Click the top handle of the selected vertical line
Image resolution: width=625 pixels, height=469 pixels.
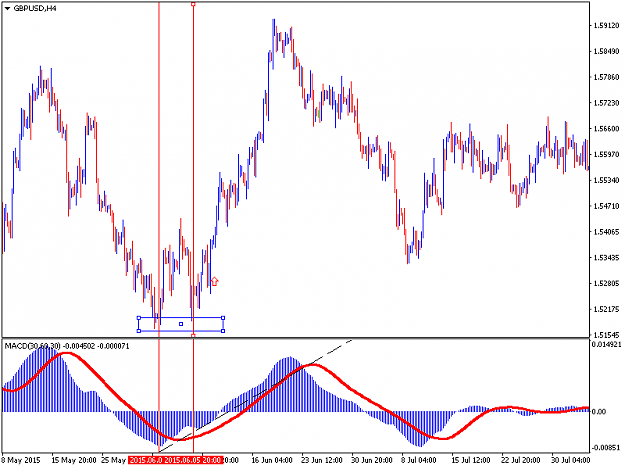193,4
